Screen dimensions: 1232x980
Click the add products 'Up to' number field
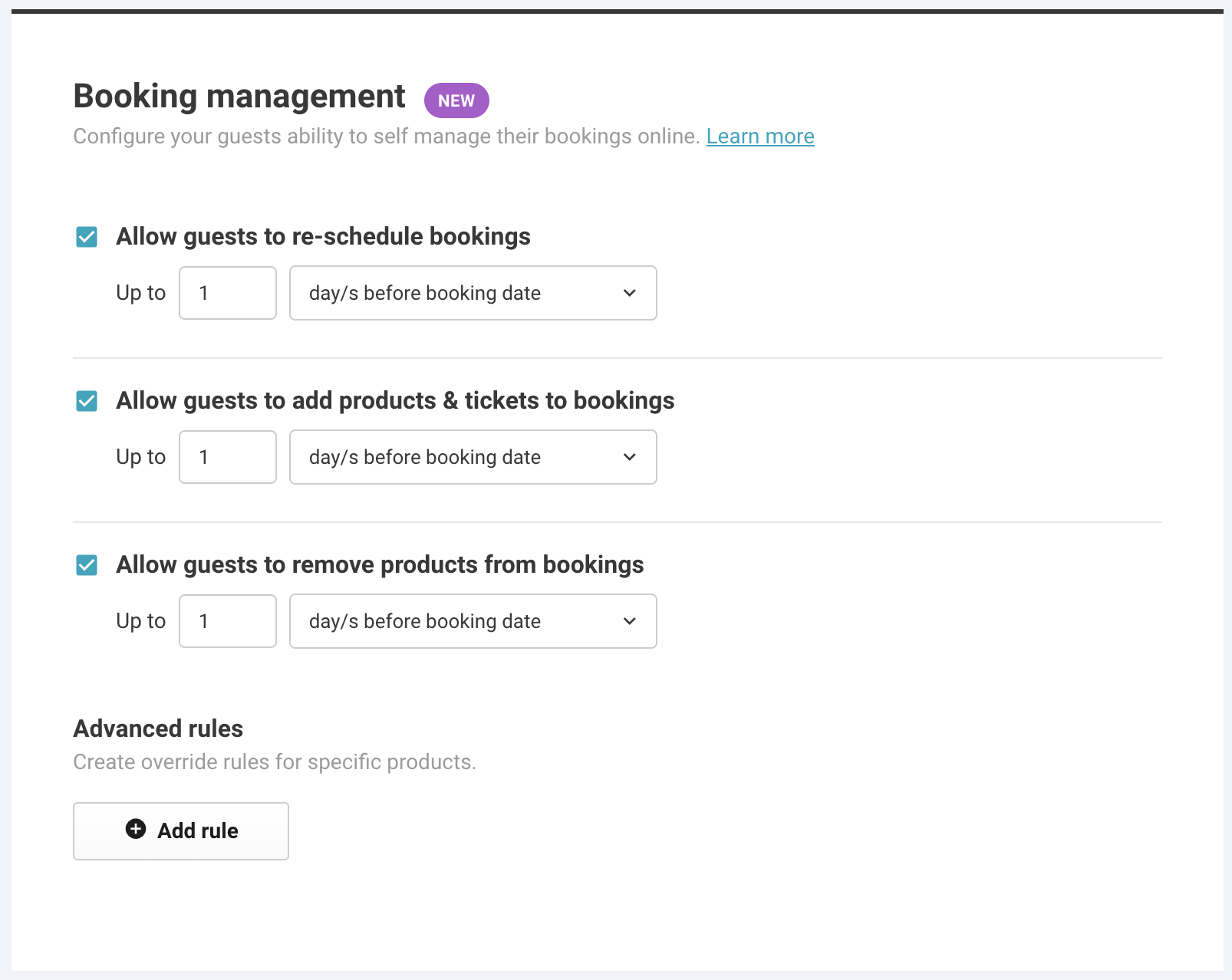pyautogui.click(x=228, y=457)
